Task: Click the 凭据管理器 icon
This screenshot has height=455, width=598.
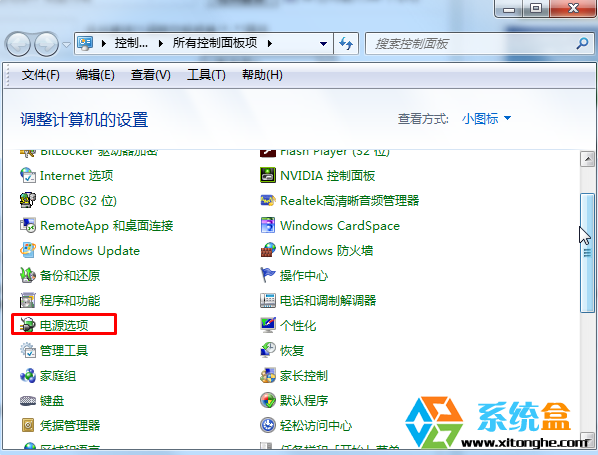Action: (27, 425)
